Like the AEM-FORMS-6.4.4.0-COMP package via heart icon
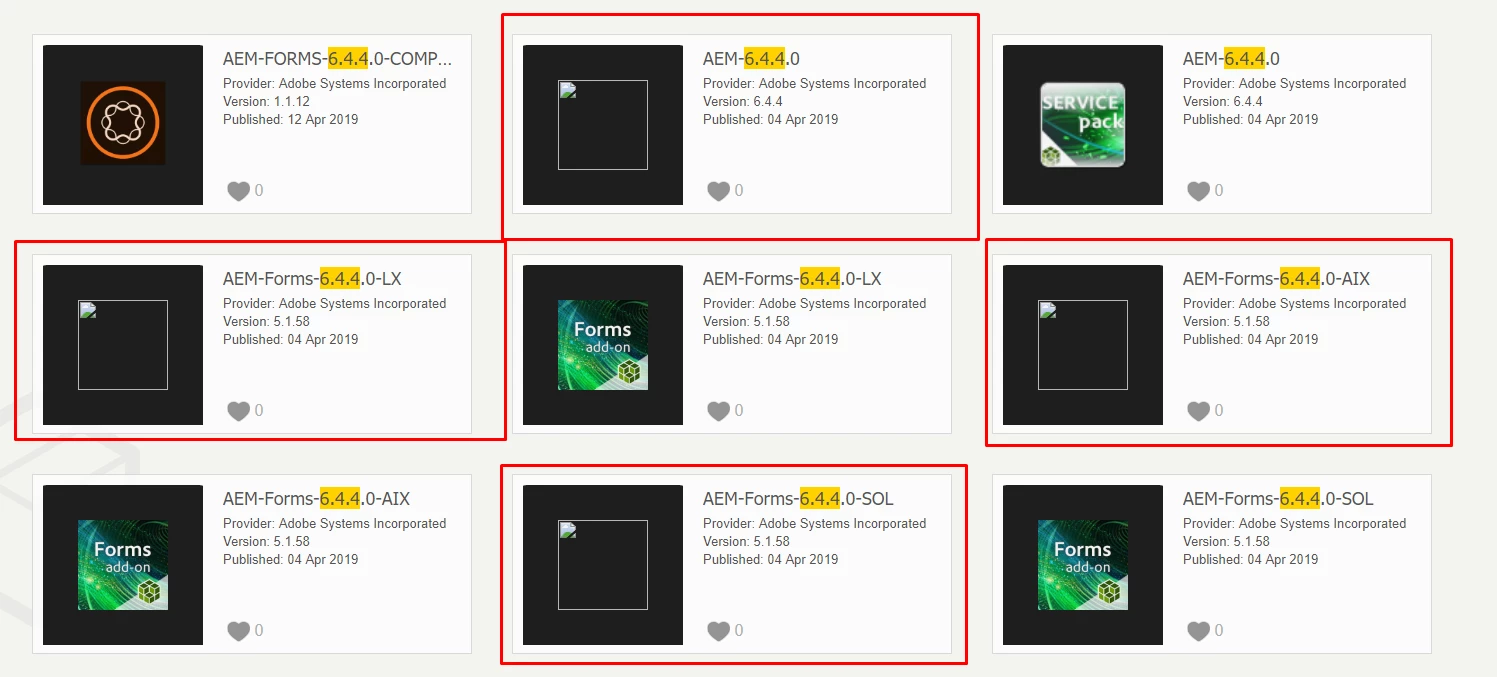The width and height of the screenshot is (1497, 677). 238,191
